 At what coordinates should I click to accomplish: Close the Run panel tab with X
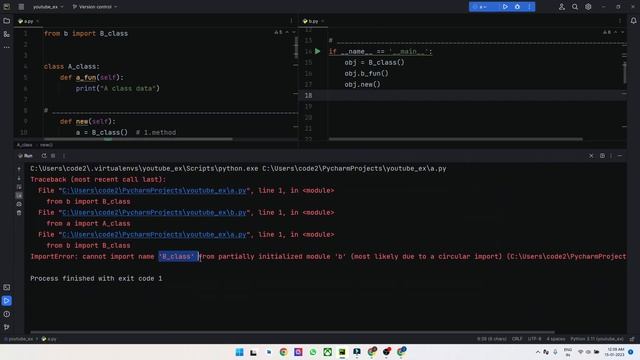[x=591, y=156]
